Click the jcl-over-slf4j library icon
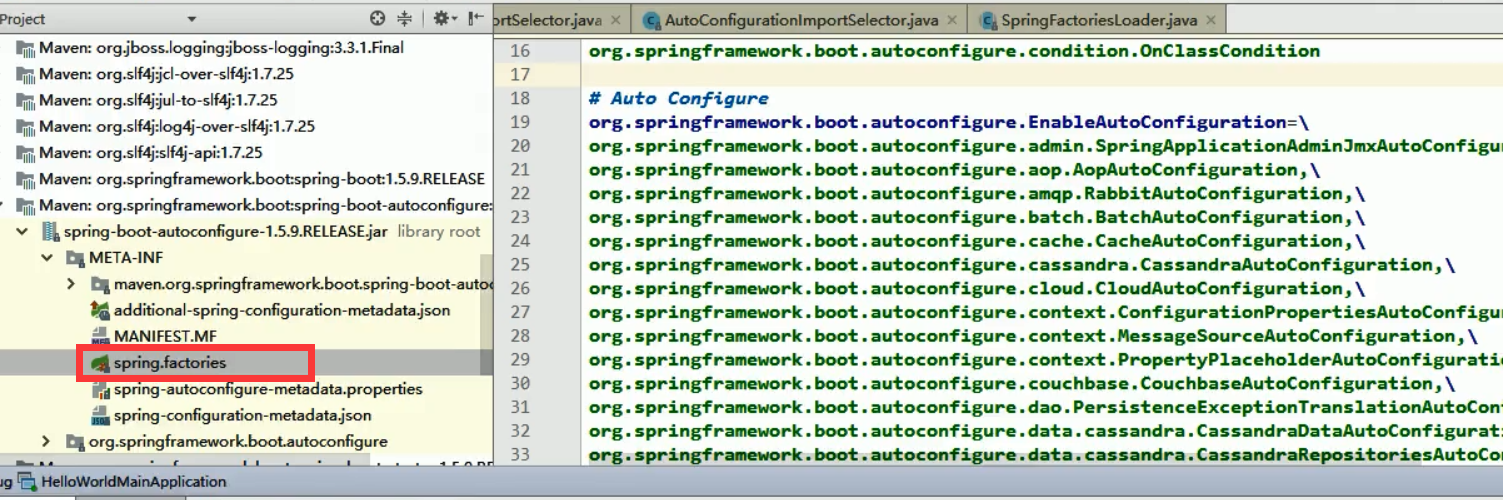1503x500 pixels. tap(26, 74)
